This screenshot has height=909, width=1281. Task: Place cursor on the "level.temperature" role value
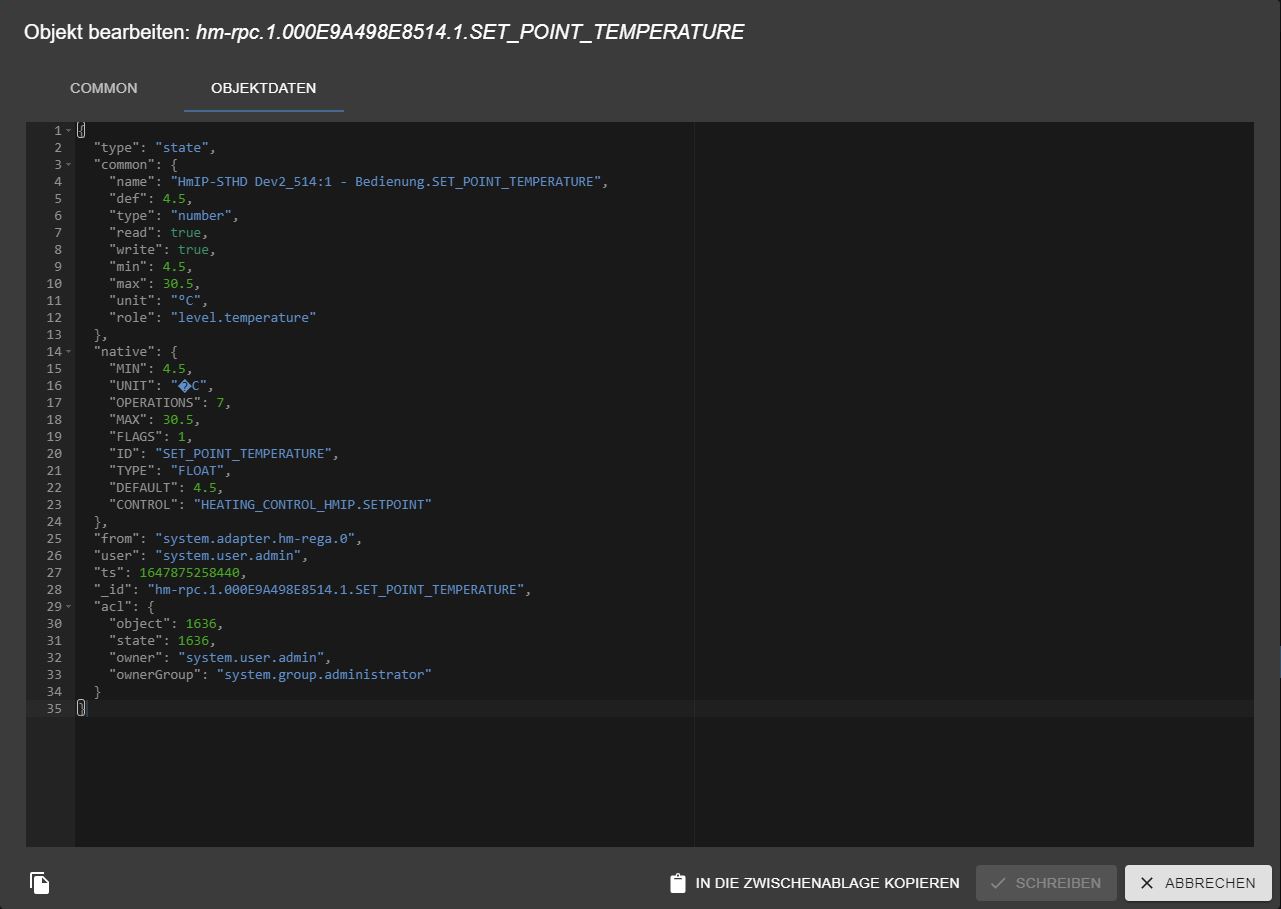[243, 317]
